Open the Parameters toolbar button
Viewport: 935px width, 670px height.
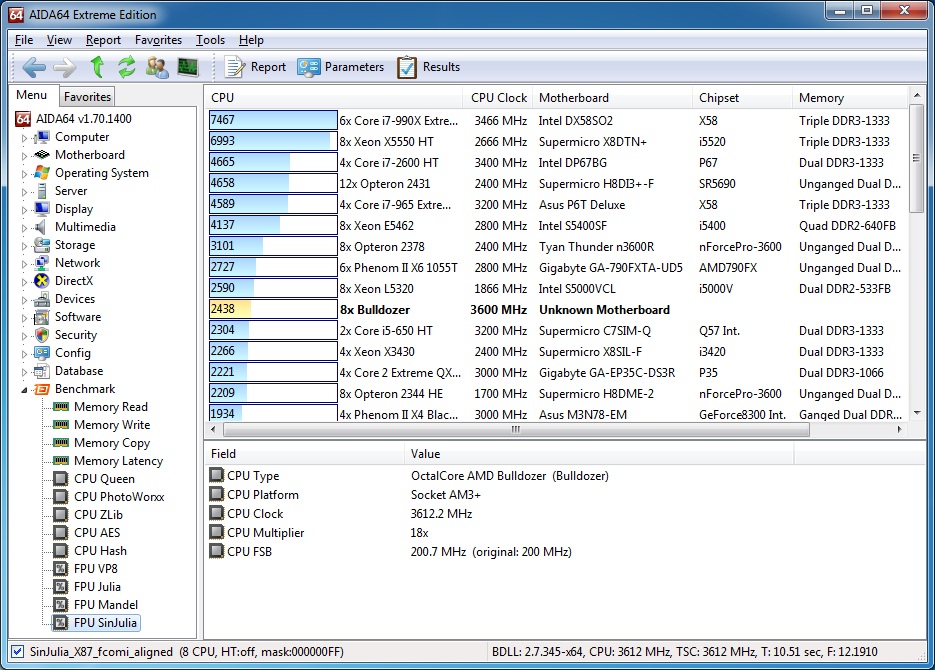click(x=340, y=67)
